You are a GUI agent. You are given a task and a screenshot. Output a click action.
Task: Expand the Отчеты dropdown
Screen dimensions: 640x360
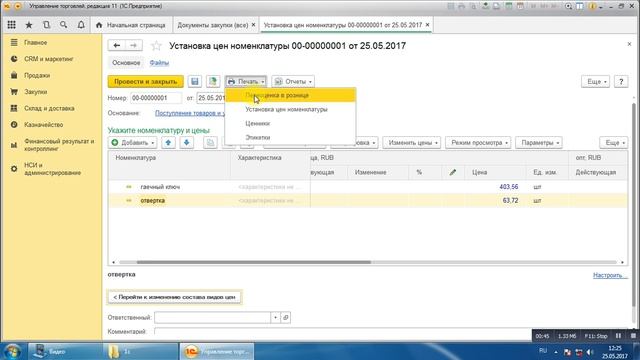pyautogui.click(x=293, y=82)
